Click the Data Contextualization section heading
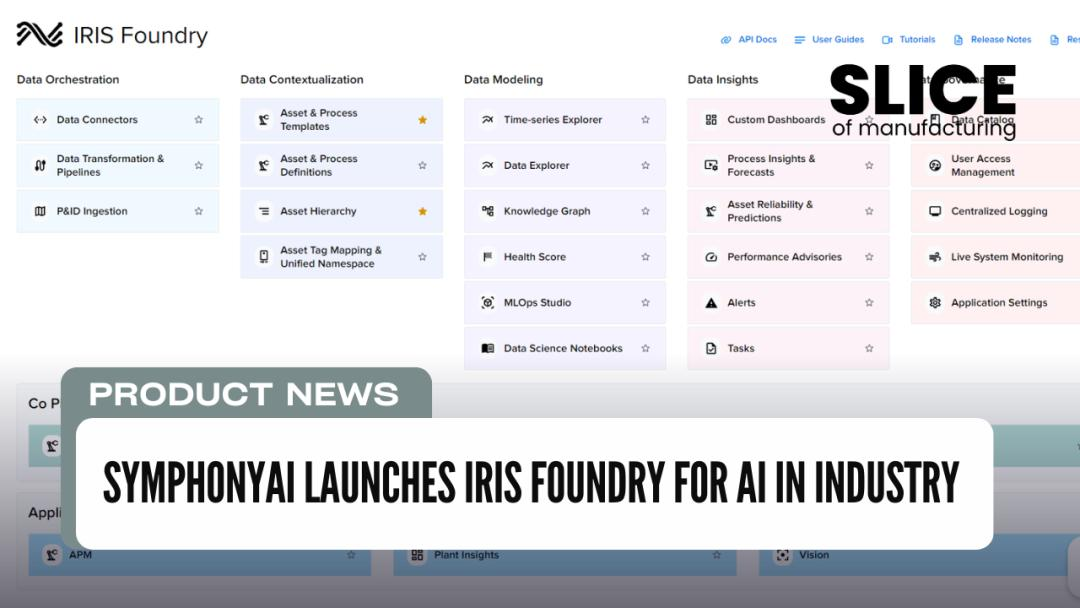The image size is (1080, 608). click(302, 80)
